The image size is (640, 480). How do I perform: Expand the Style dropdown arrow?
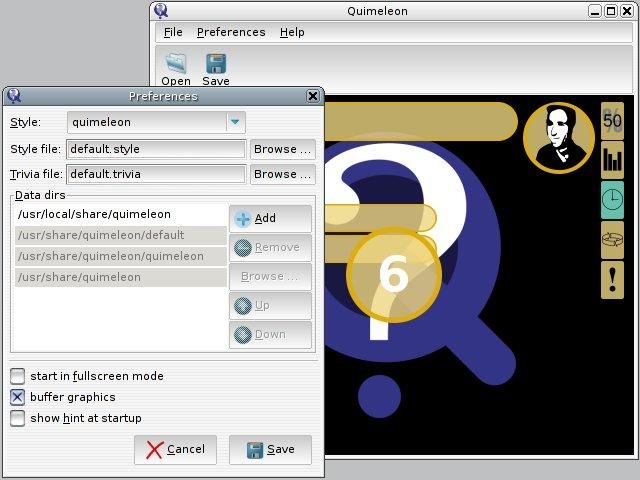235,122
